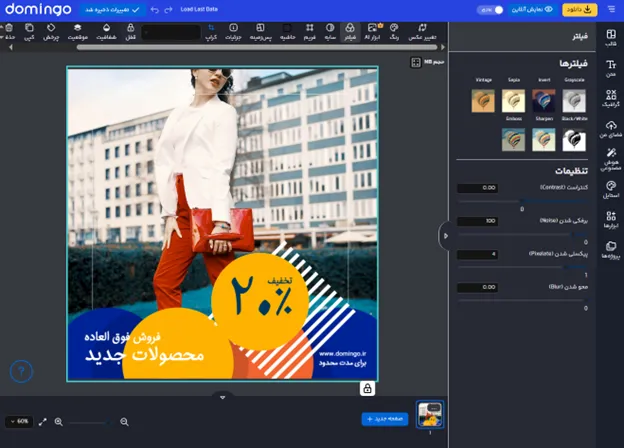Click the New Page (صفحه جدید) button
Viewport: 624px width, 448px height.
coord(384,419)
